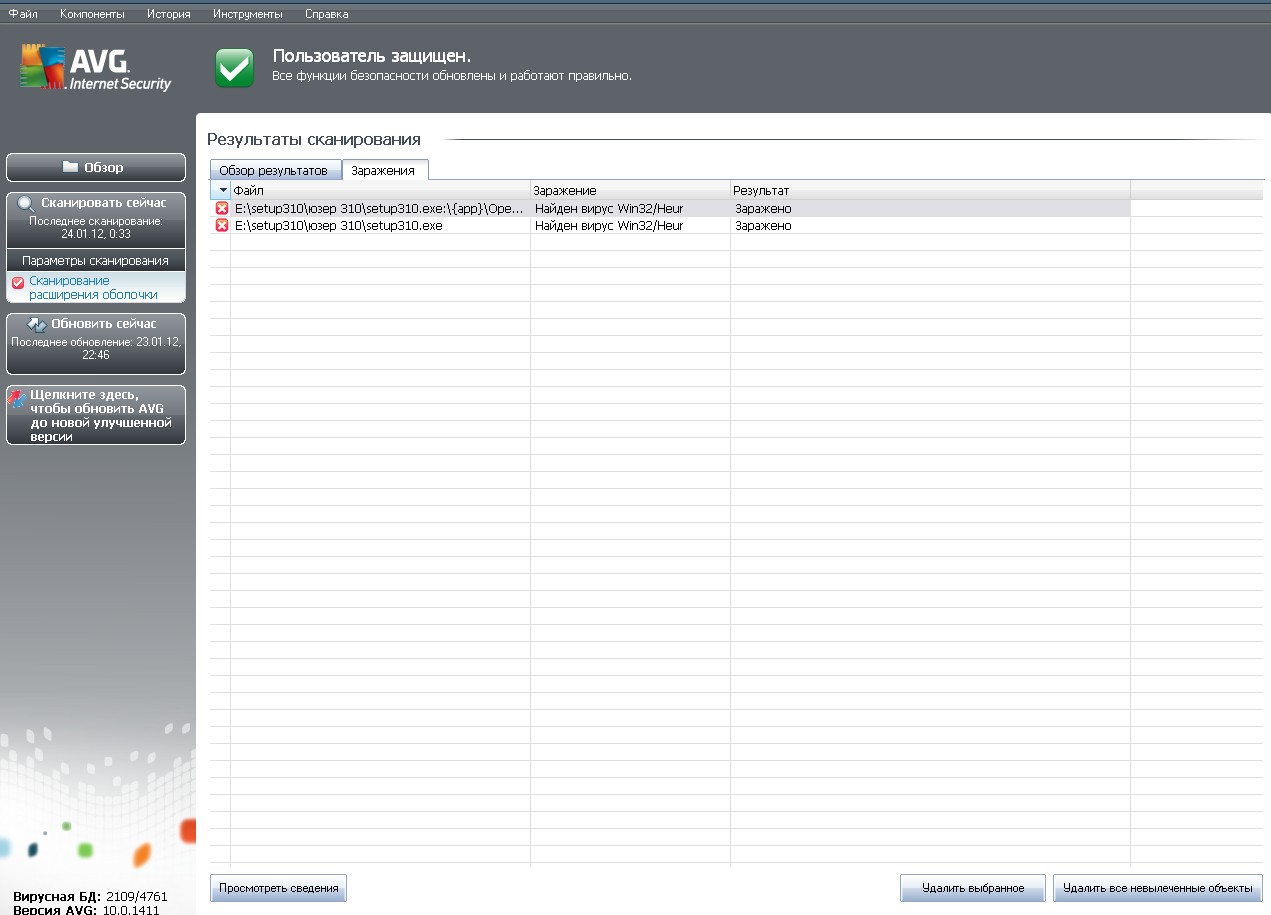Select the Заражения tab

coord(383,170)
